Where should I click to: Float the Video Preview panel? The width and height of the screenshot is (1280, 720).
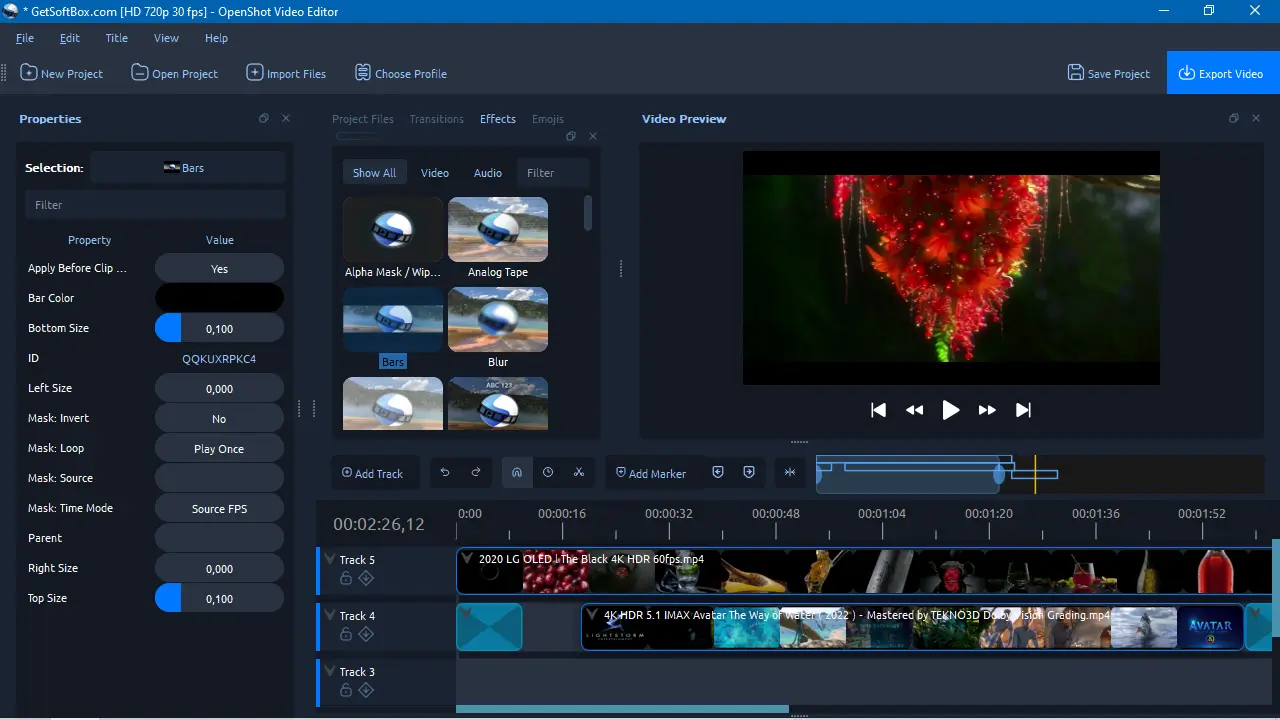click(1234, 118)
